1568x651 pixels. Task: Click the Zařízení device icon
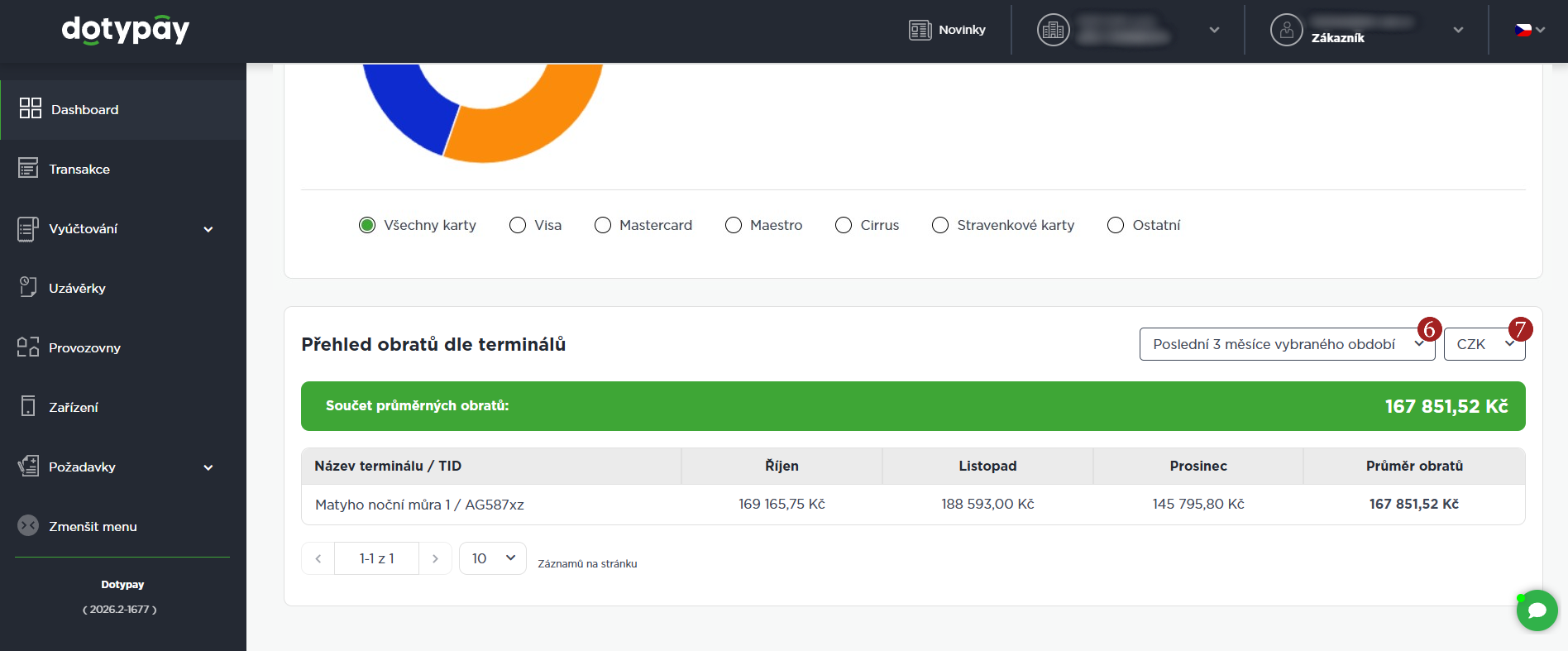[x=28, y=406]
